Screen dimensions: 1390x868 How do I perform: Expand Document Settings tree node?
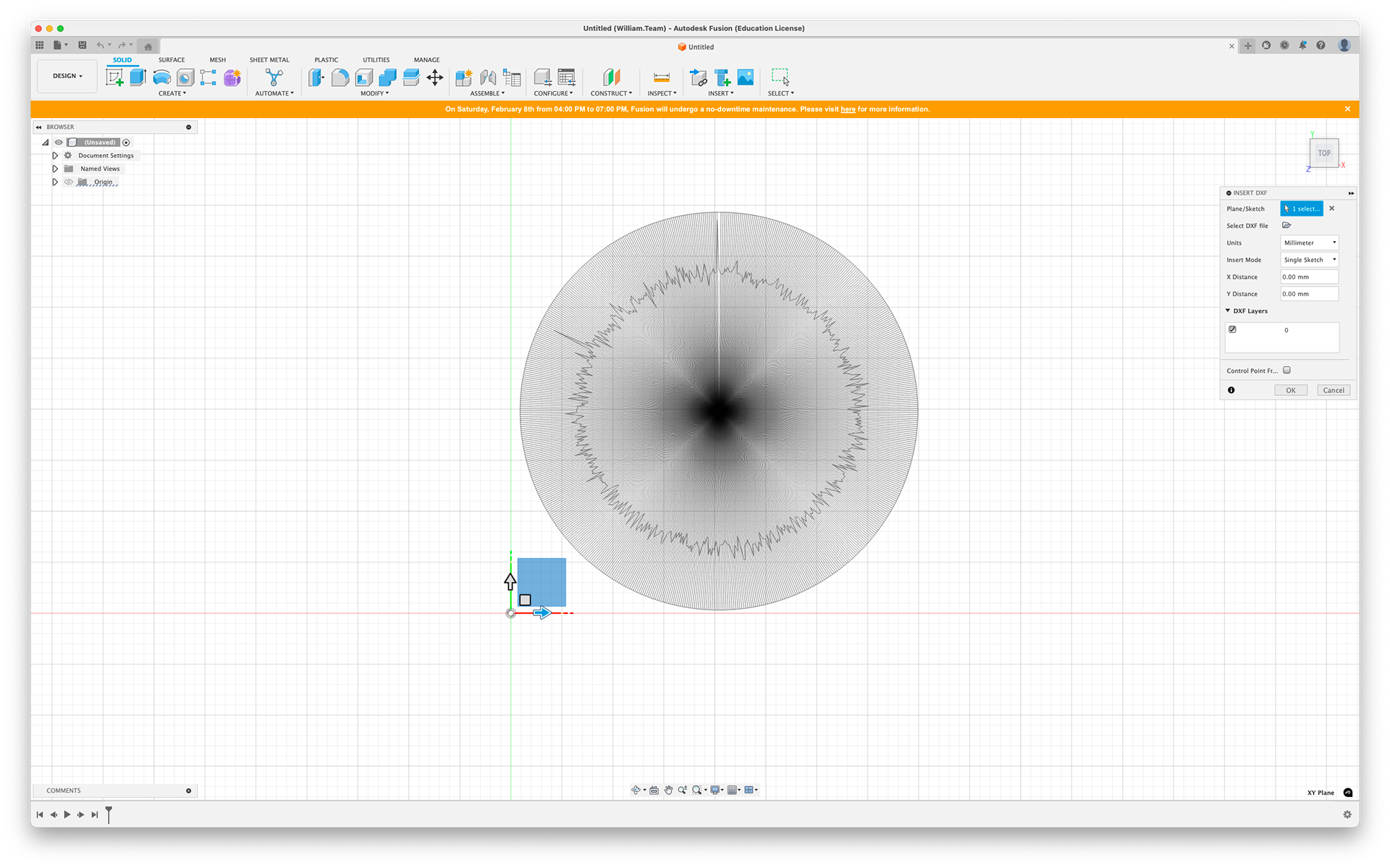point(55,156)
